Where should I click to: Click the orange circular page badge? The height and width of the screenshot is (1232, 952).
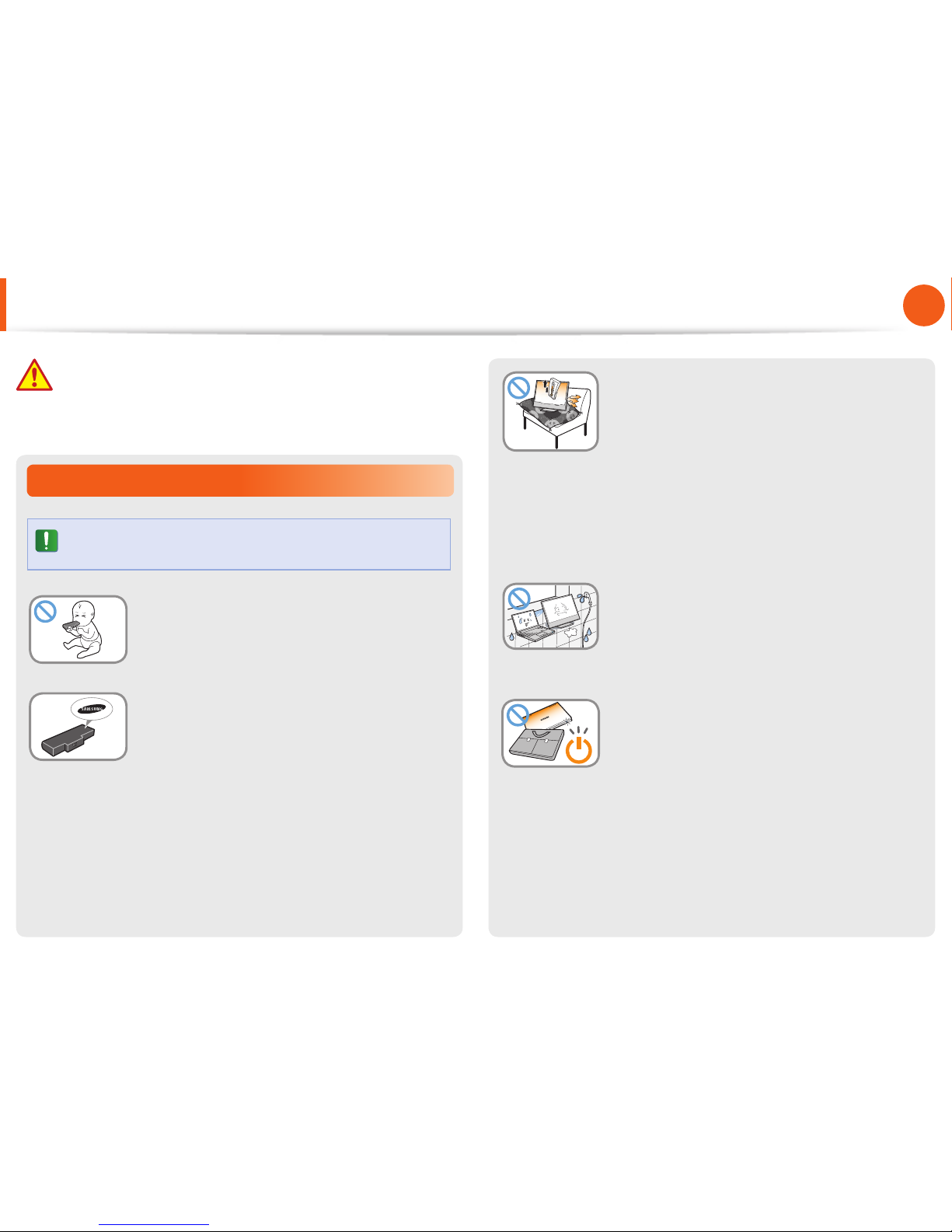923,305
